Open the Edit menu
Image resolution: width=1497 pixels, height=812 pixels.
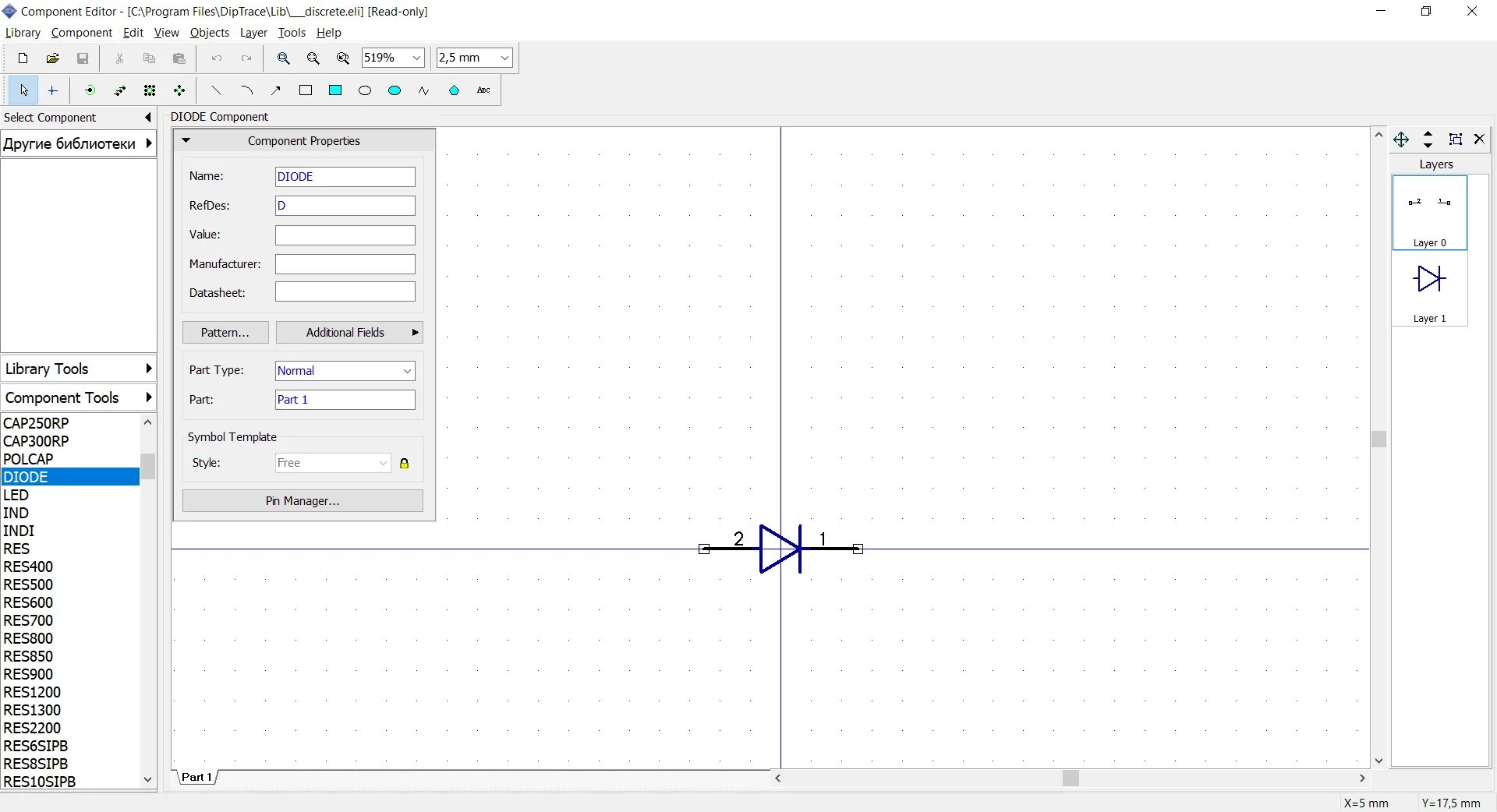[x=133, y=33]
